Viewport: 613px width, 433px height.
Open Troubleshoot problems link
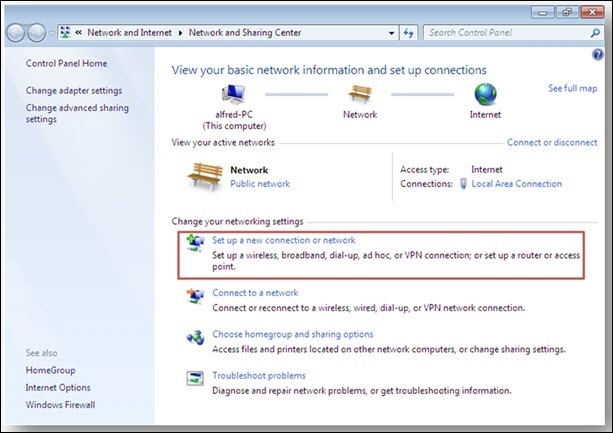[x=259, y=376]
